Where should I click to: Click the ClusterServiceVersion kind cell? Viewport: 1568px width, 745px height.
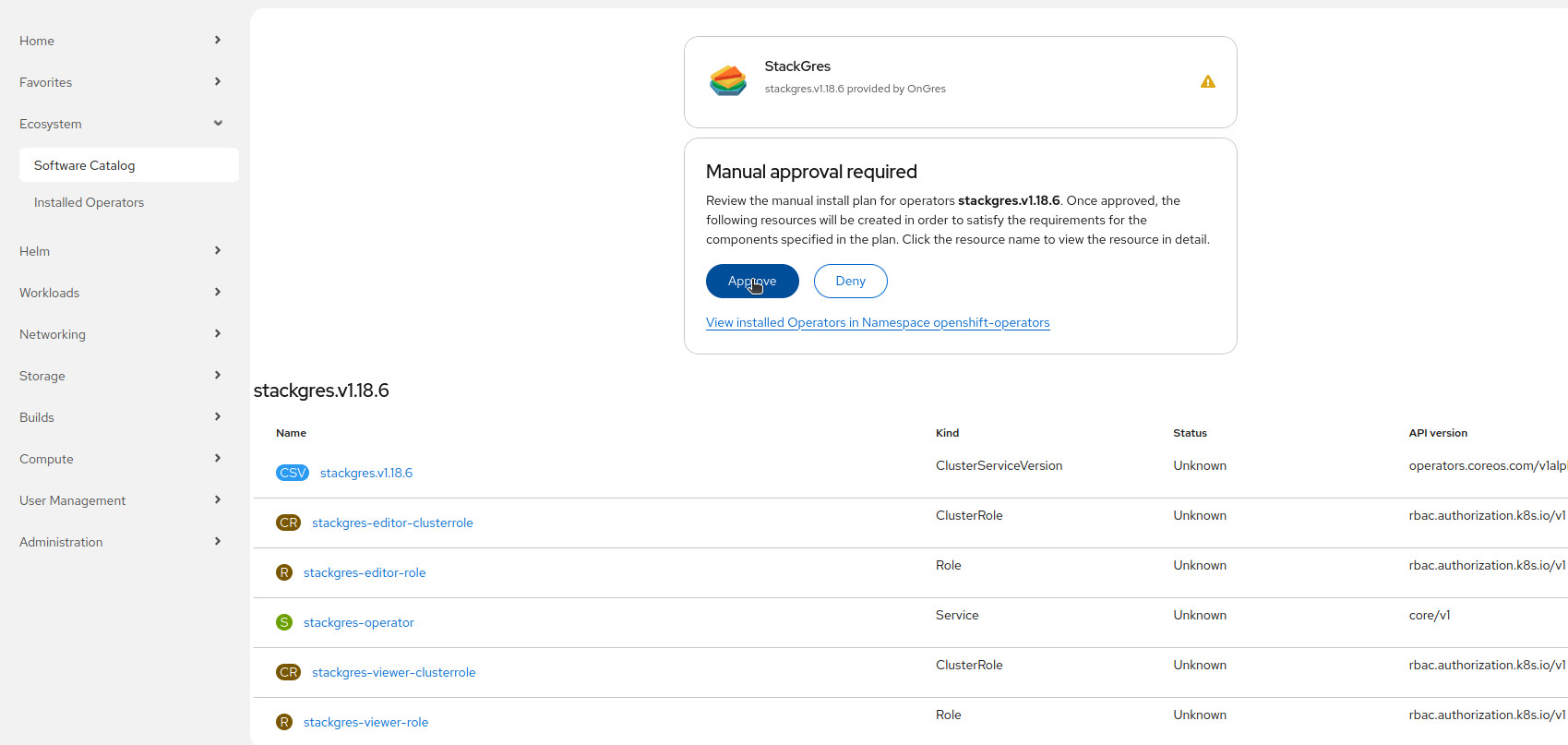coord(999,465)
